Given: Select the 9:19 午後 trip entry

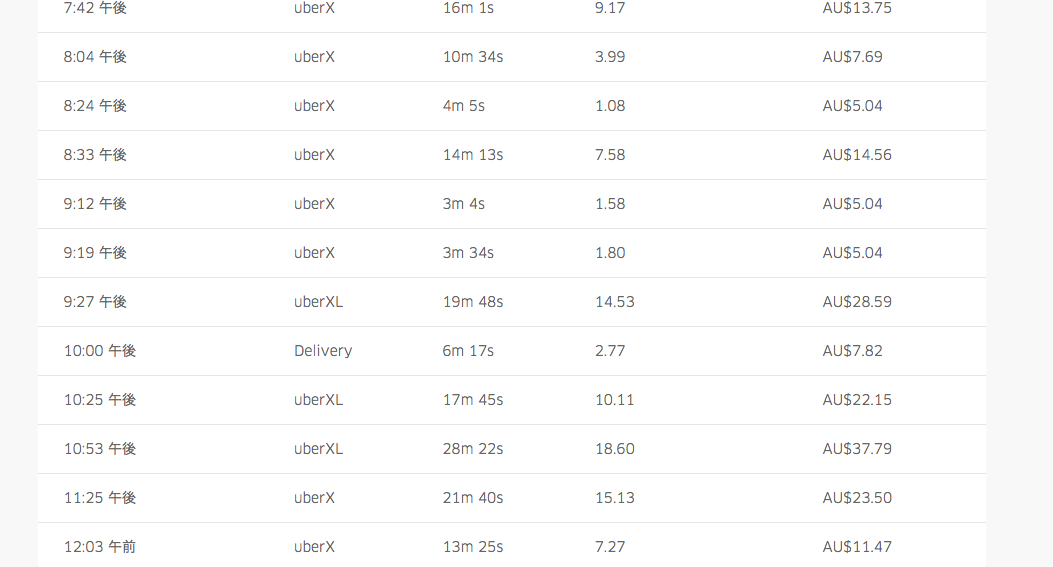Looking at the screenshot, I should coord(512,253).
